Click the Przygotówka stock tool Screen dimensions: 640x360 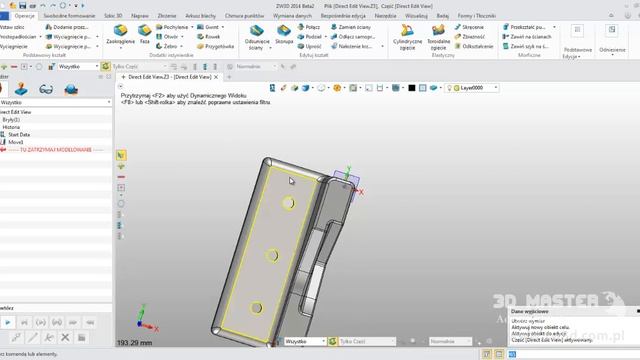(x=216, y=46)
